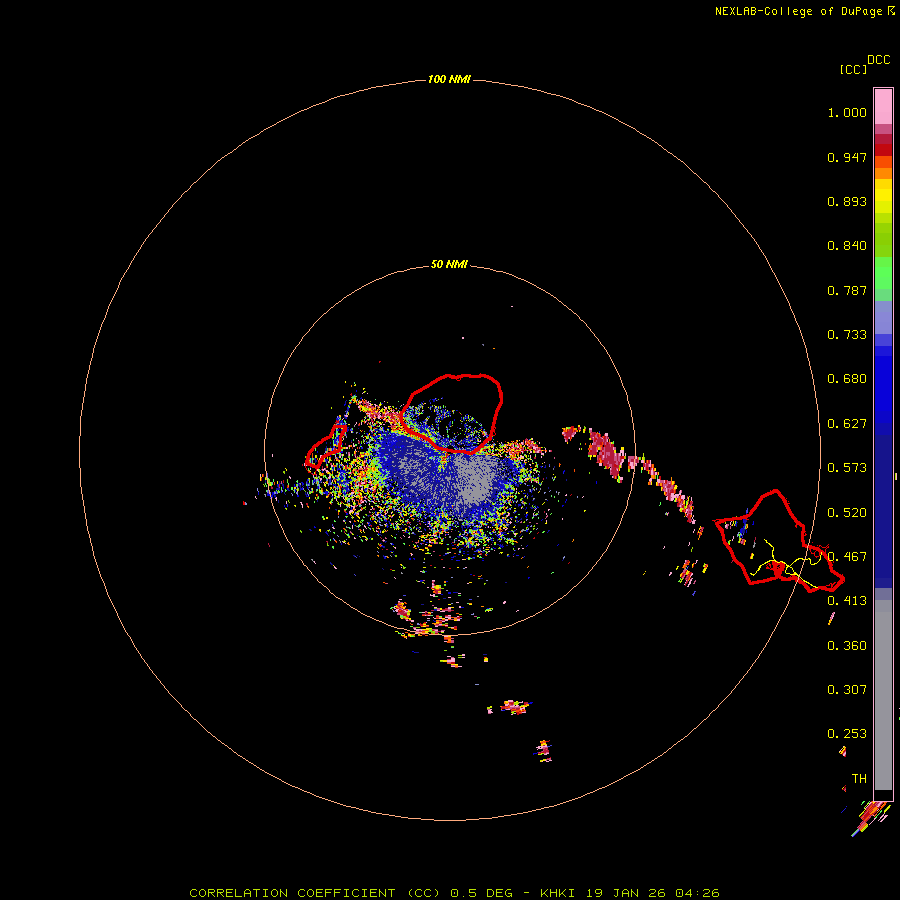Click the 0.680 color scale value
Screen dimensions: 900x900
click(x=847, y=379)
